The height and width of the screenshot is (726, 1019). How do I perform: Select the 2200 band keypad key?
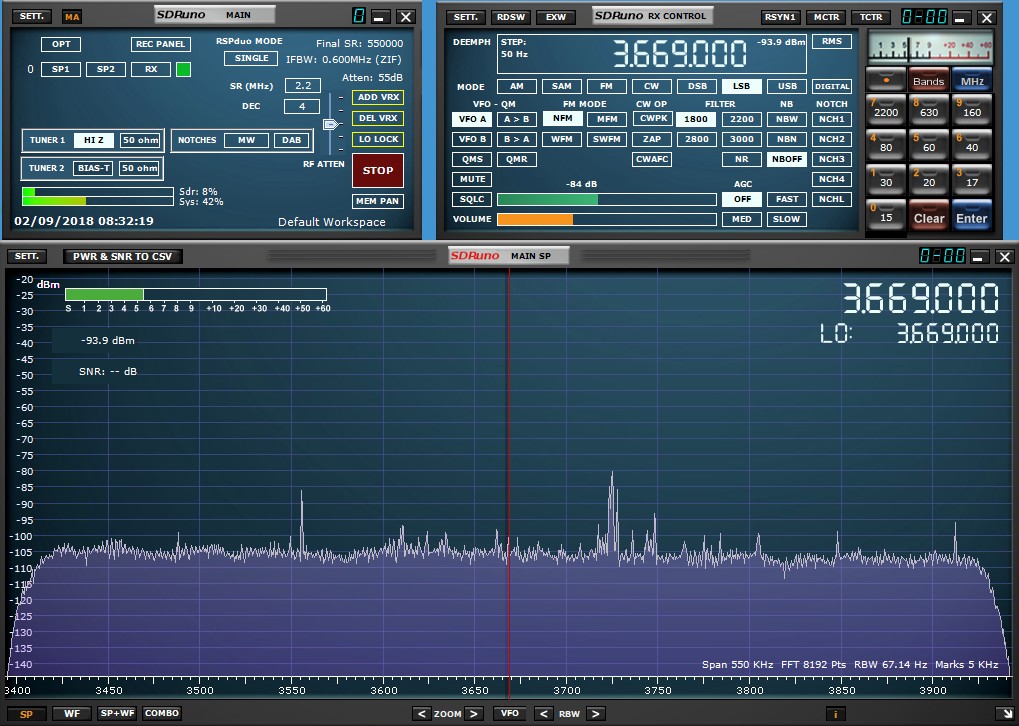tap(886, 110)
